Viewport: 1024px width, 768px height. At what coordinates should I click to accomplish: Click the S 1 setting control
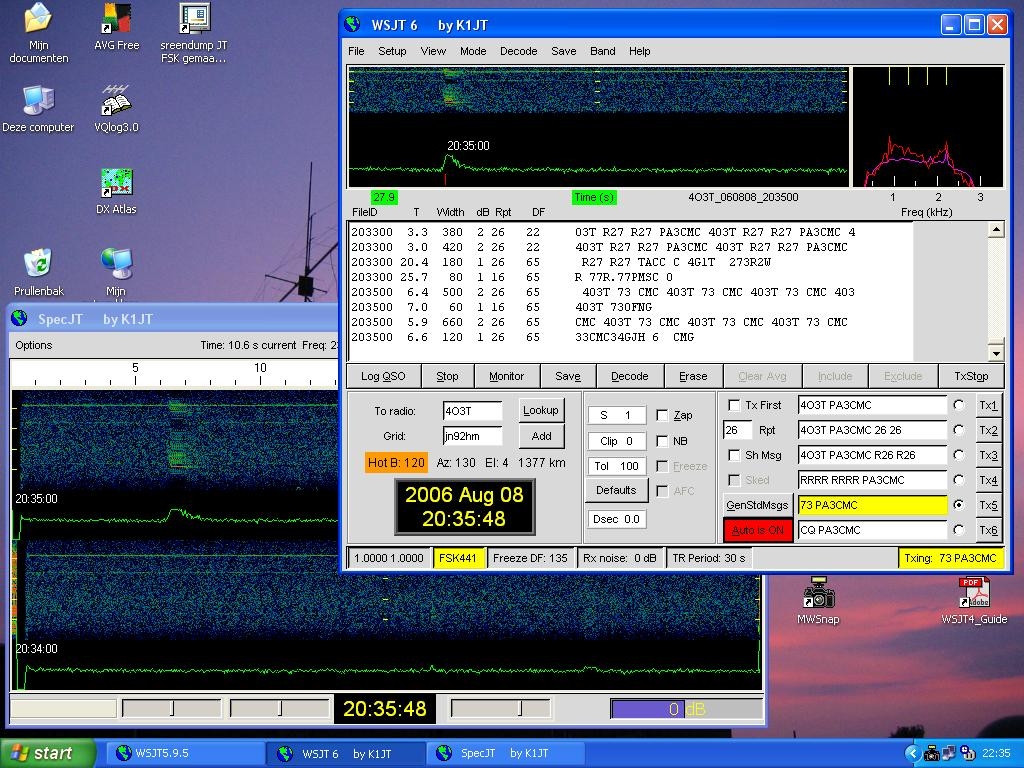pos(616,415)
